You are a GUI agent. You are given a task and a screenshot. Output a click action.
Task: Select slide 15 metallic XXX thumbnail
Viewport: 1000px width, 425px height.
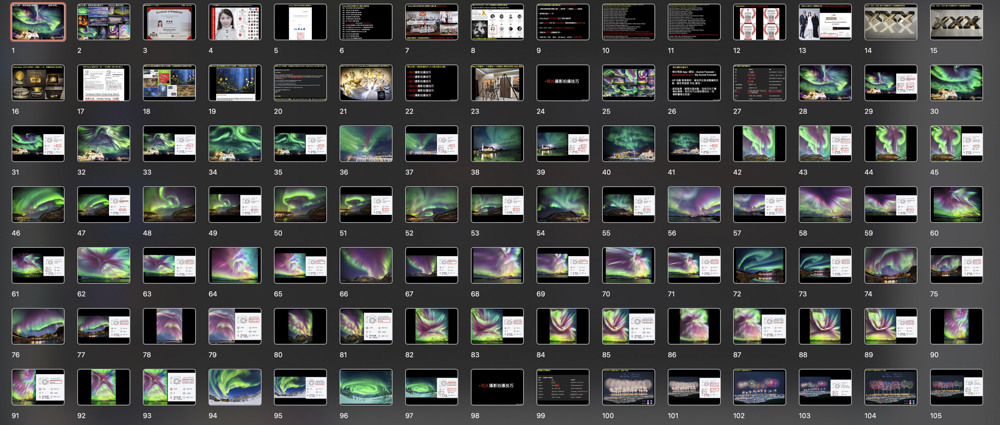[957, 22]
